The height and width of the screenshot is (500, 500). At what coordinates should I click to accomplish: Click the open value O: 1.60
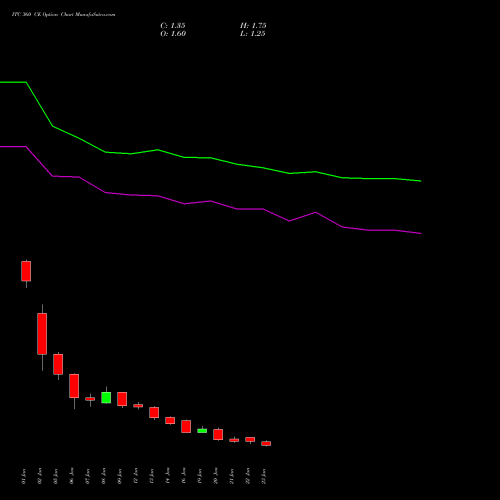click(173, 34)
